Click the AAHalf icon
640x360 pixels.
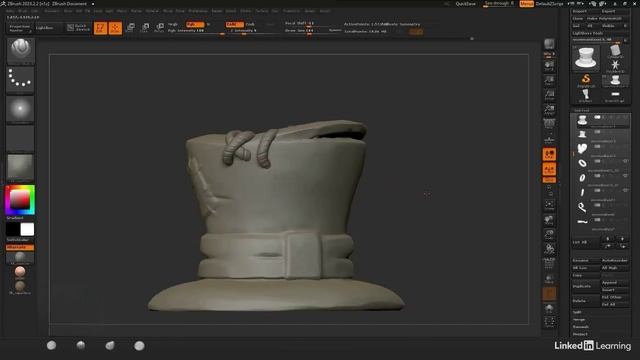coord(549,109)
